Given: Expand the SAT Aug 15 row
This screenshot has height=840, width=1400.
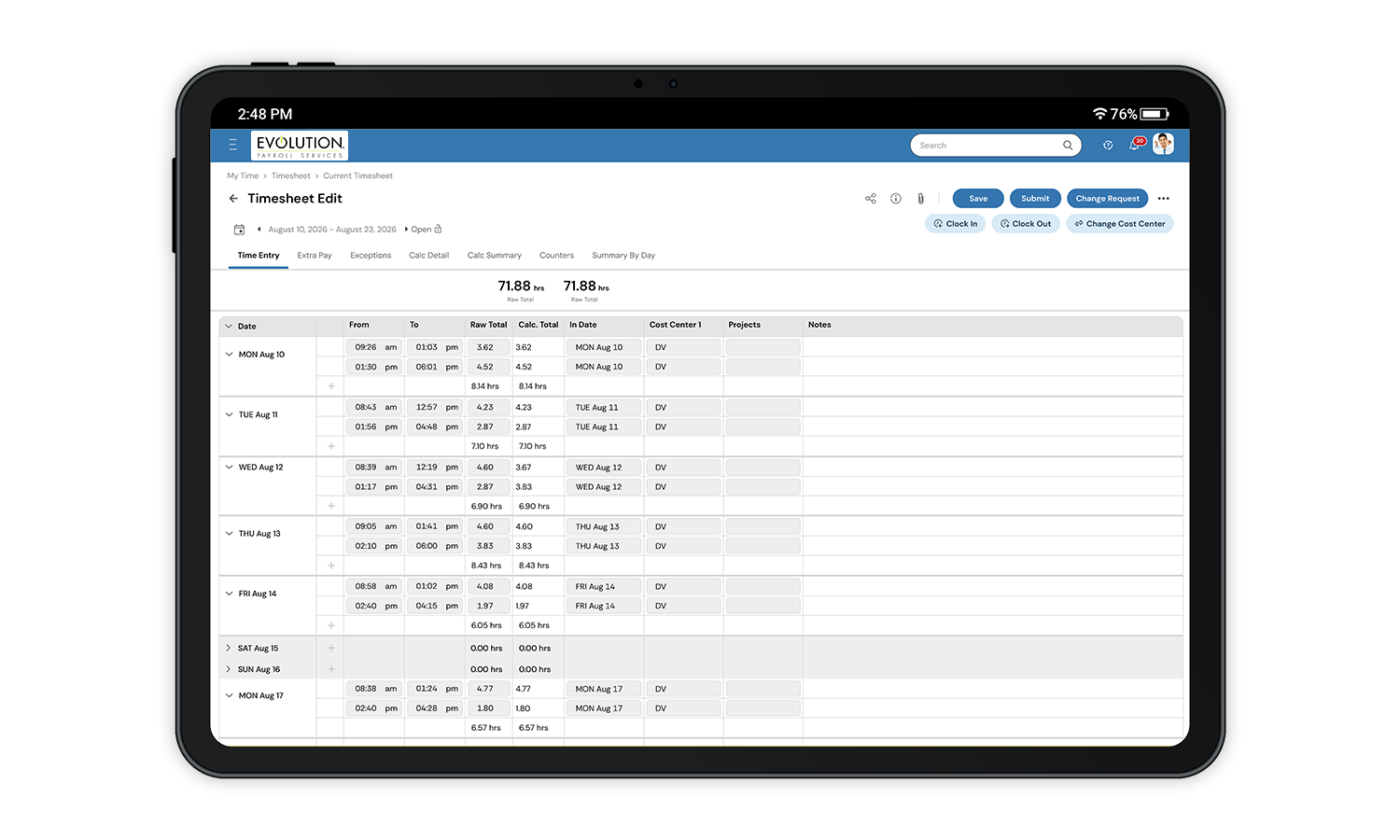Looking at the screenshot, I should pos(229,648).
